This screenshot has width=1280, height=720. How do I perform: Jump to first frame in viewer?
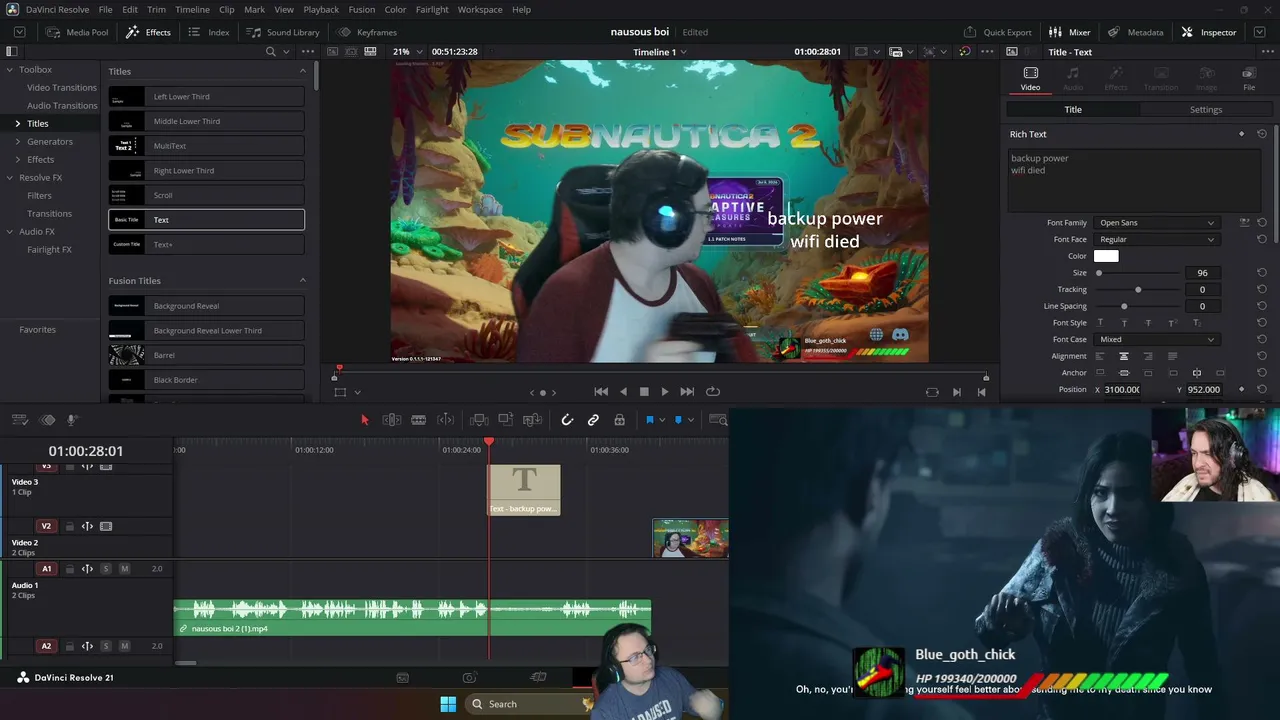[601, 392]
